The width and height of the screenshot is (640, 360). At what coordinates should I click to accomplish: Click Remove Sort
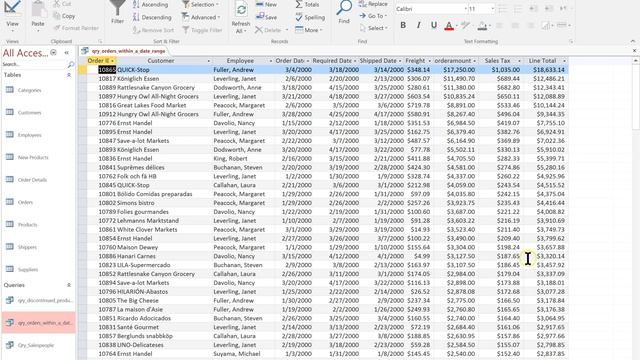click(153, 30)
